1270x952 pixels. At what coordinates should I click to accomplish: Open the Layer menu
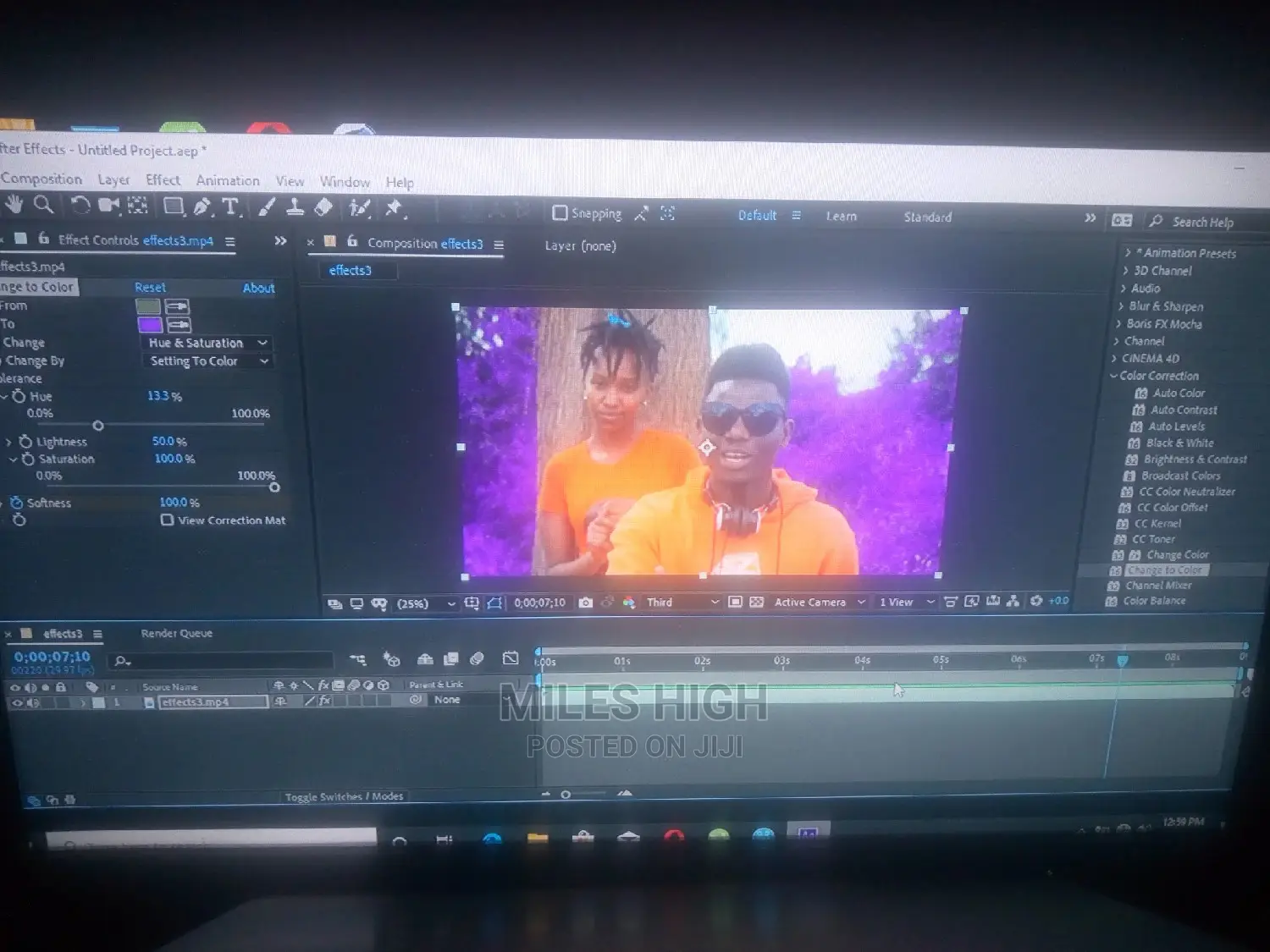pos(113,179)
